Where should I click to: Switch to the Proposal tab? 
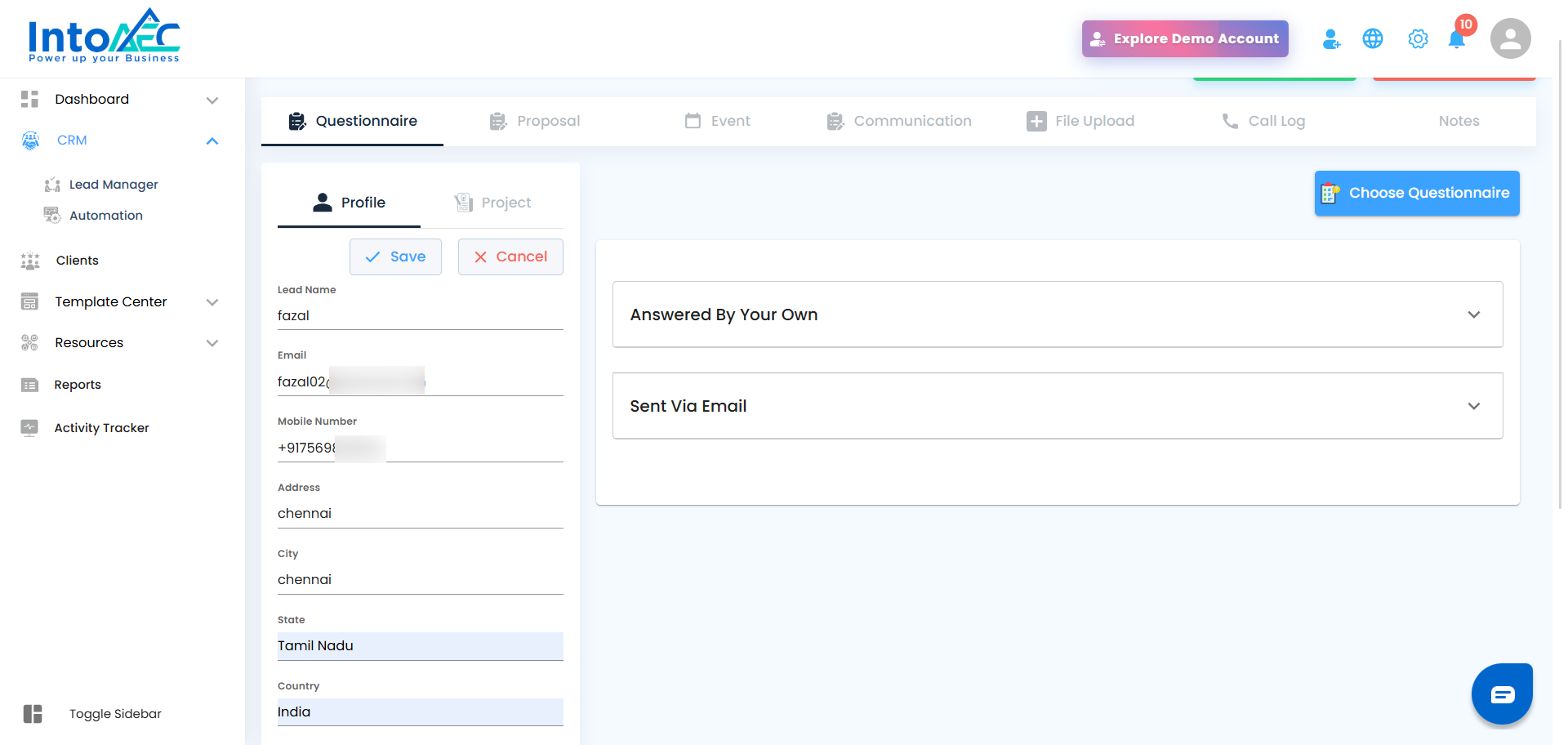[x=535, y=121]
